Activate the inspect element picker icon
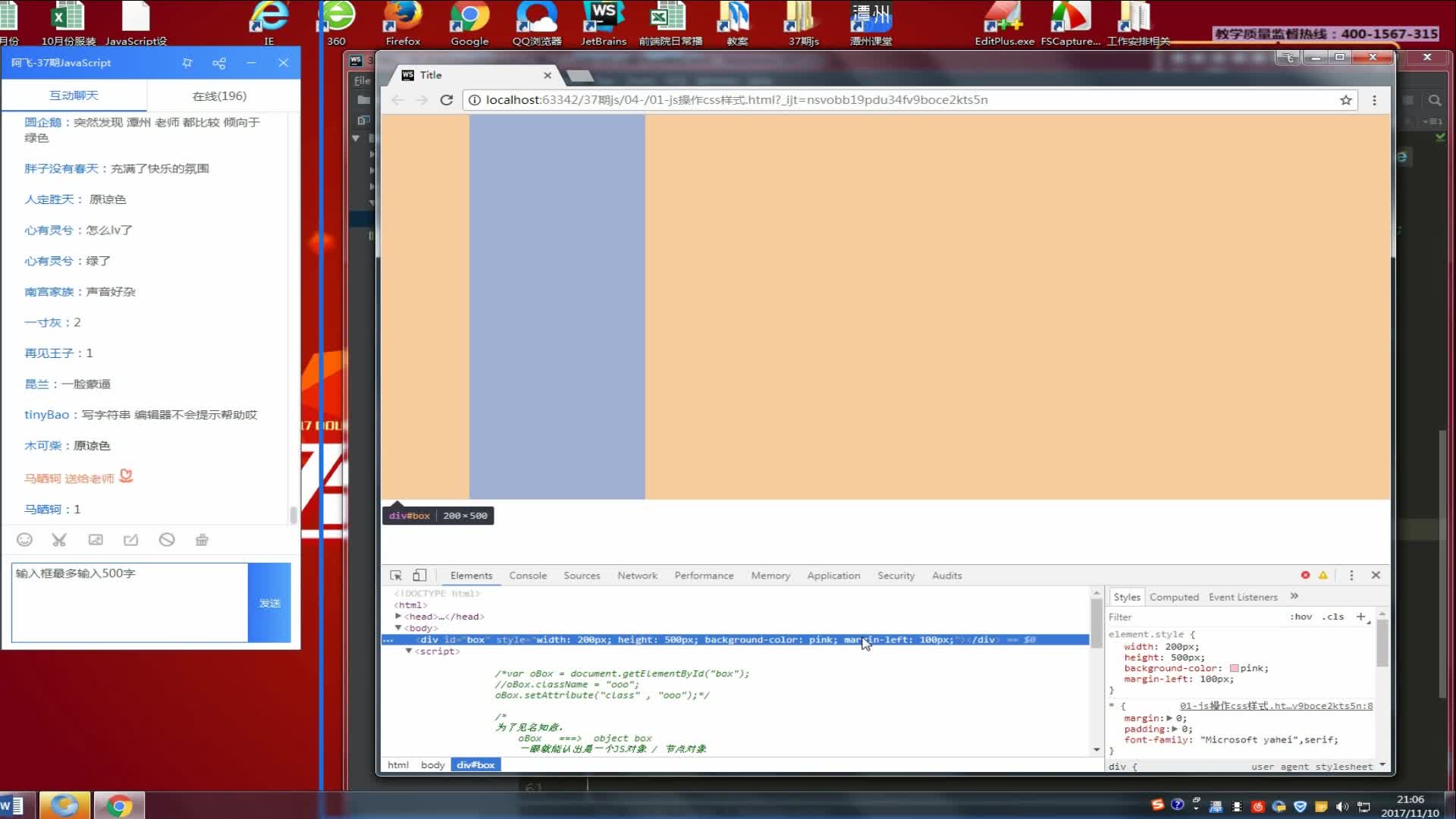The width and height of the screenshot is (1456, 819). pyautogui.click(x=396, y=576)
